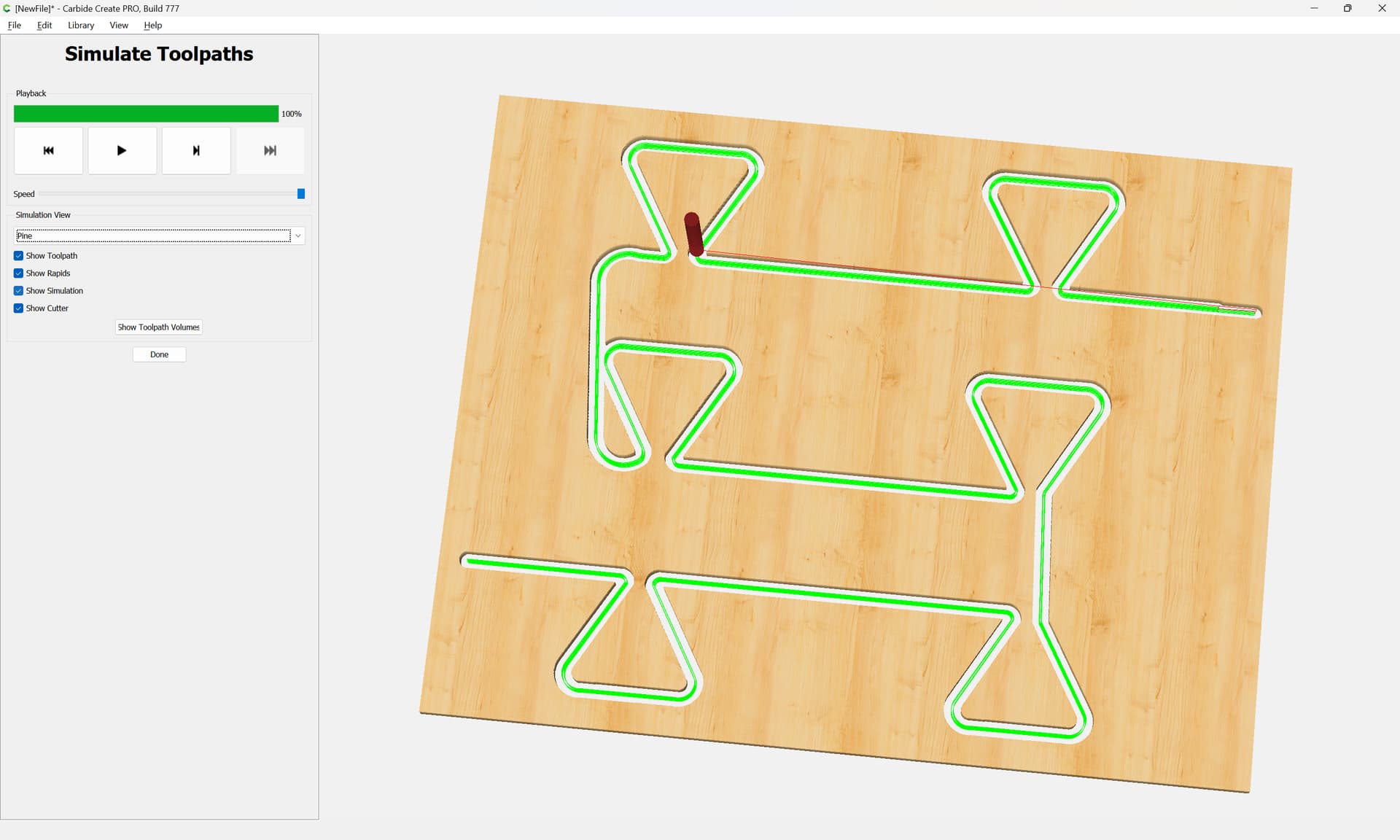Open the File menu
1400x840 pixels.
[x=15, y=25]
